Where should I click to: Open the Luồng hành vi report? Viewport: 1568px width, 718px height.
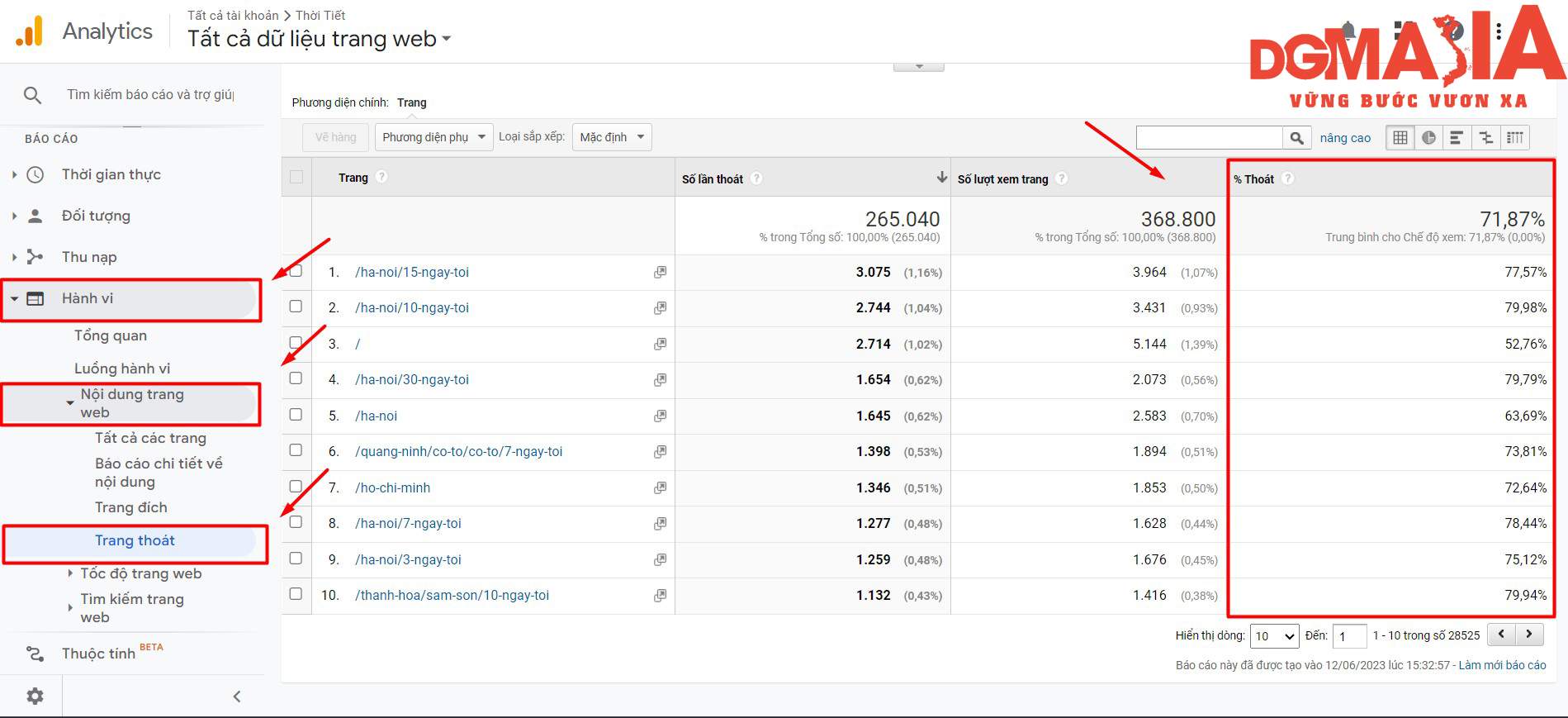pos(122,369)
